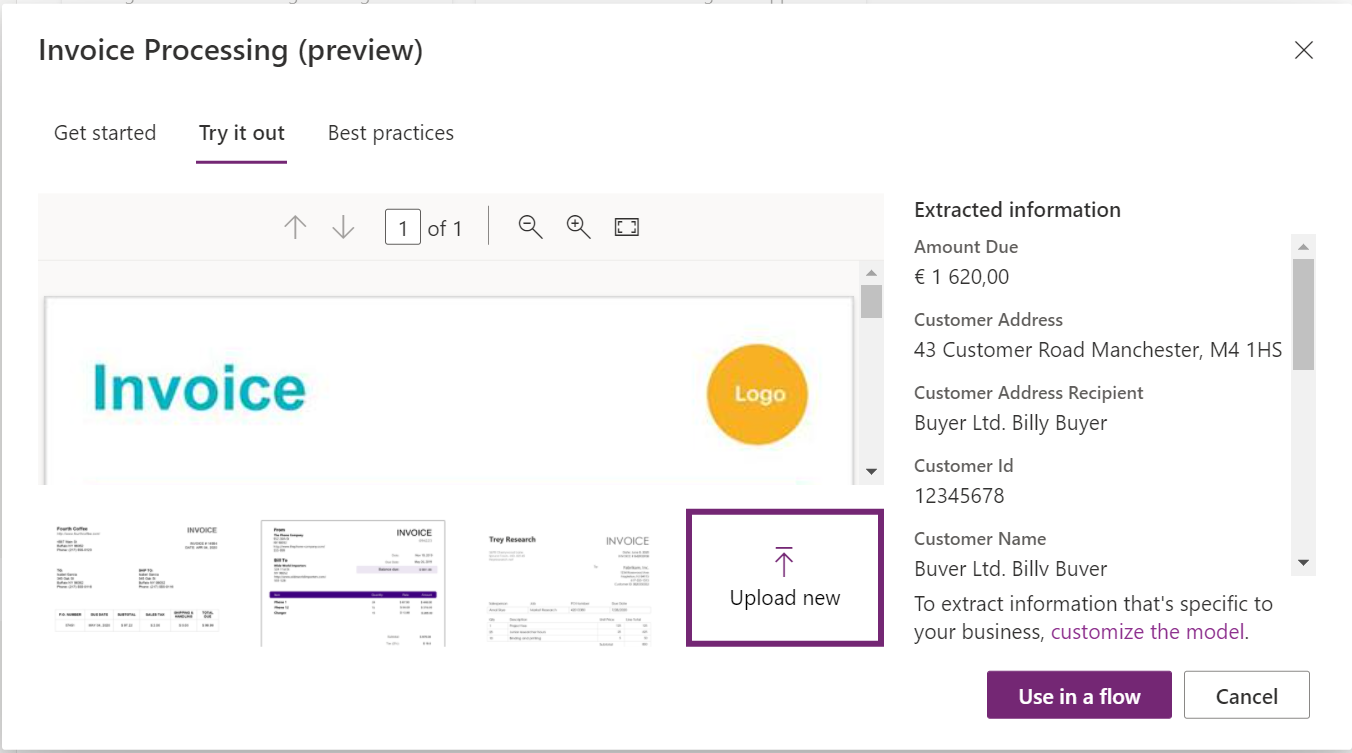The height and width of the screenshot is (753, 1352).
Task: Click scroll down arrow in document preview
Action: click(x=871, y=472)
